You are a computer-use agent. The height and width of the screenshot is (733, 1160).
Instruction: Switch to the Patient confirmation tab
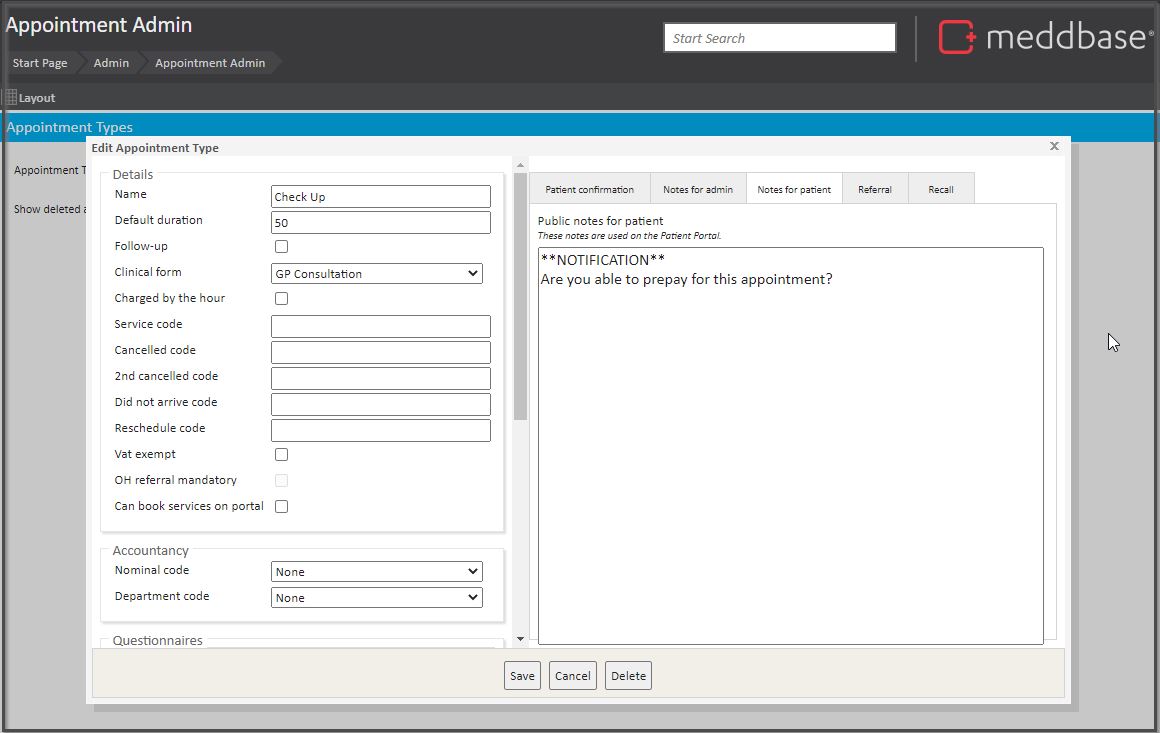[589, 189]
